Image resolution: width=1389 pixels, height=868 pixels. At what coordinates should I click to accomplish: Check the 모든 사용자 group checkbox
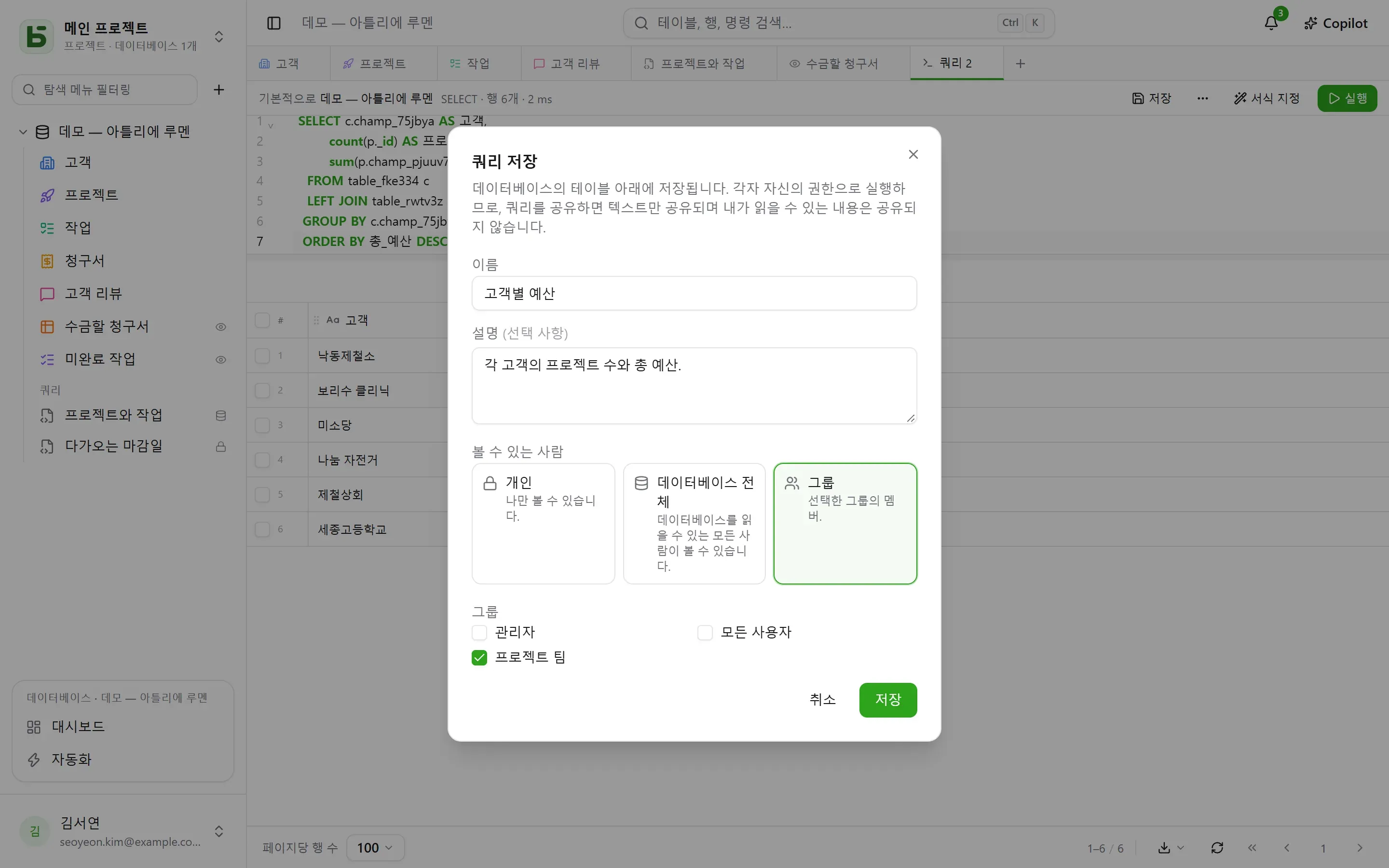point(705,633)
